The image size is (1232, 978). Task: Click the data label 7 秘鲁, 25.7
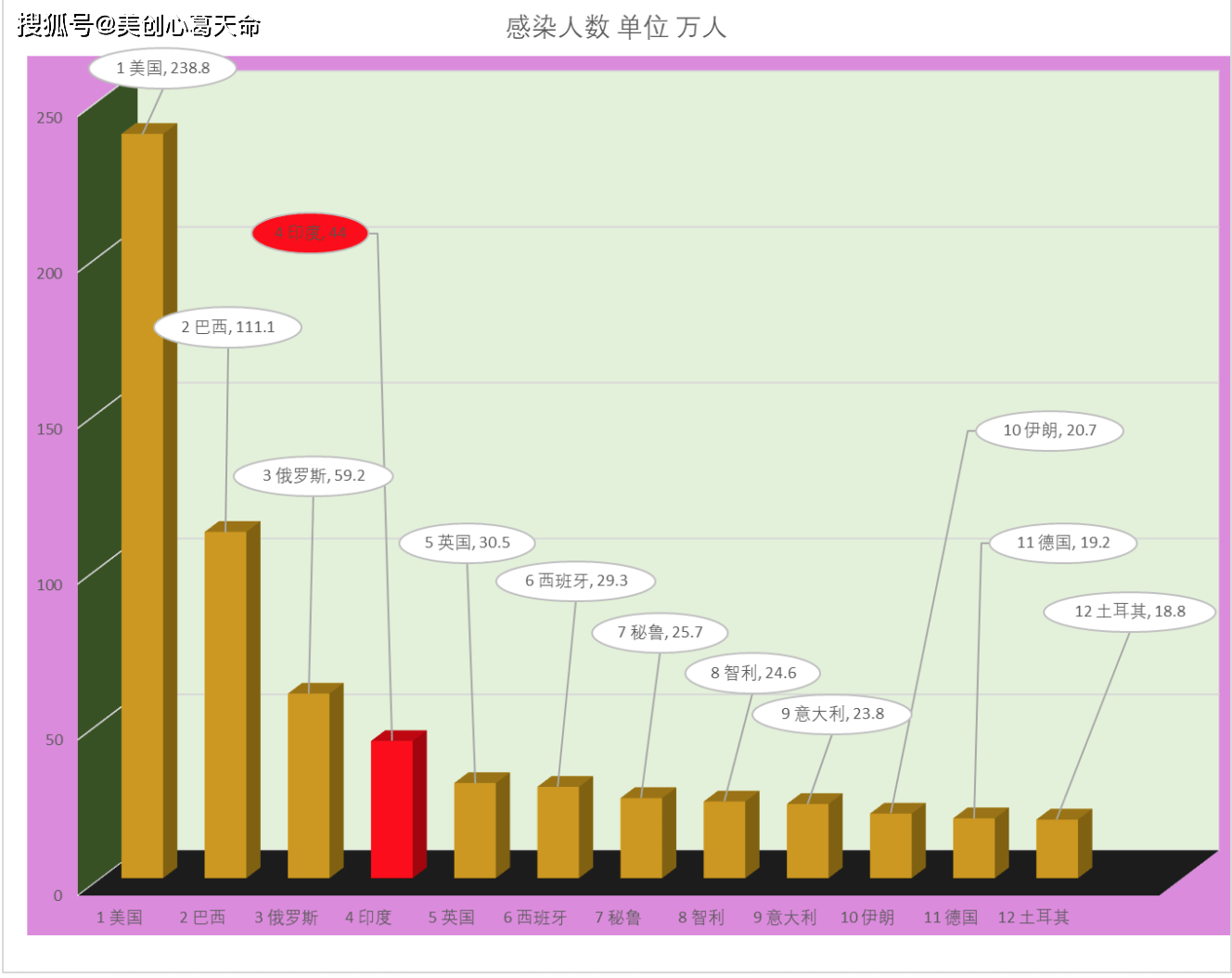pos(660,633)
